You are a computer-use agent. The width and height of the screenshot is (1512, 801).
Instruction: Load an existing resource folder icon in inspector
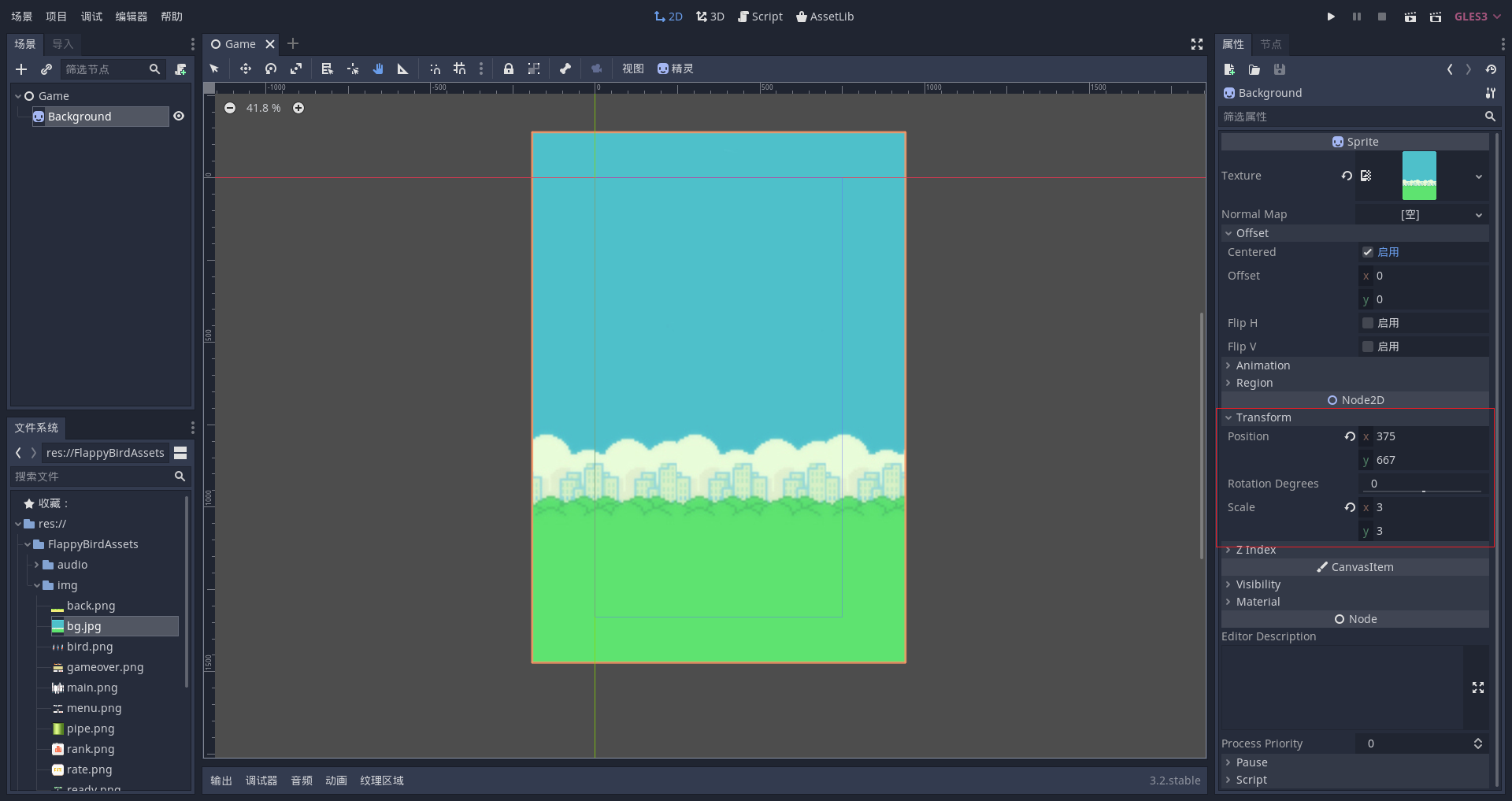(x=1254, y=69)
